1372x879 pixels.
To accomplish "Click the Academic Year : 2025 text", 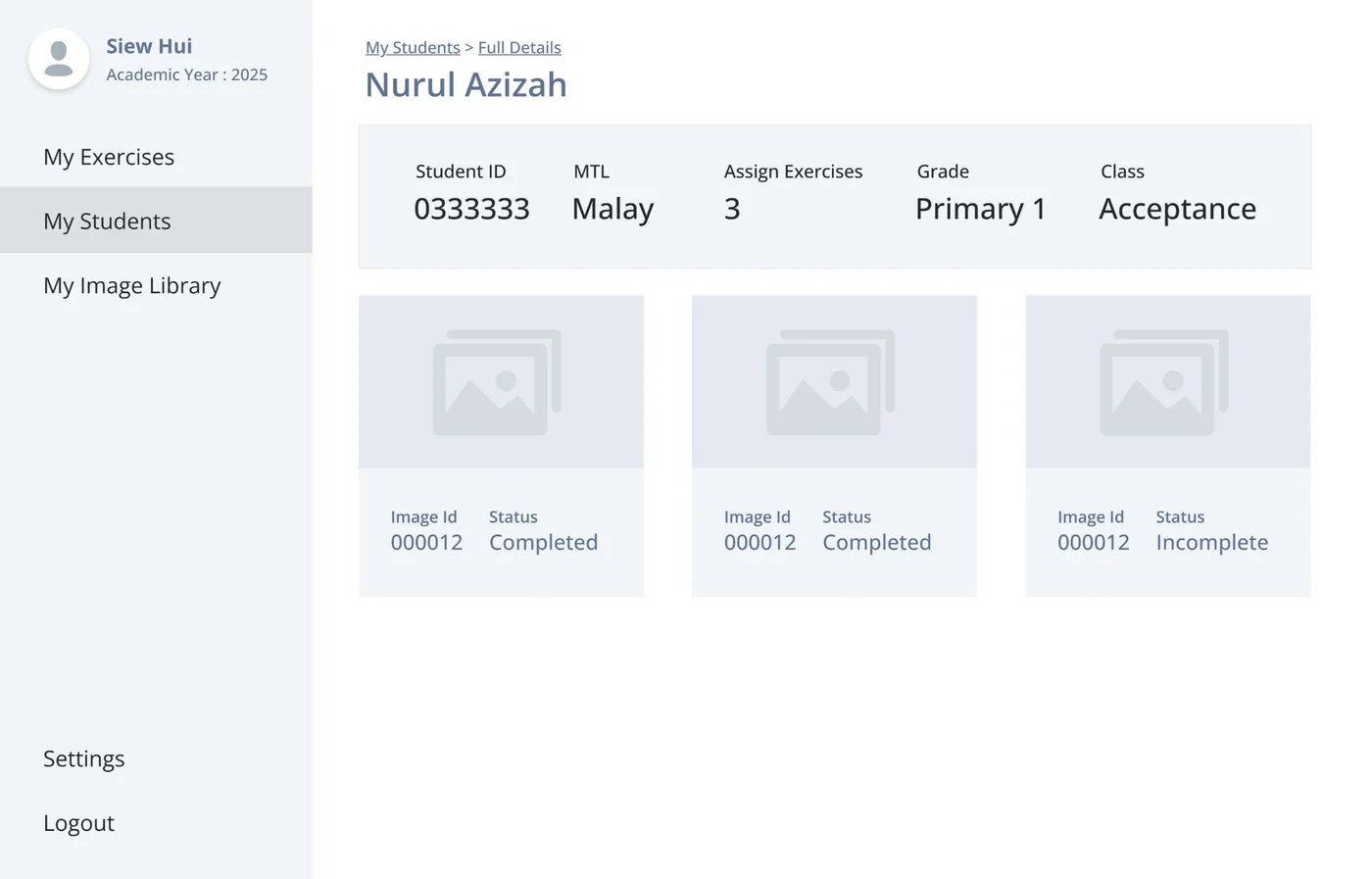I will click(187, 74).
